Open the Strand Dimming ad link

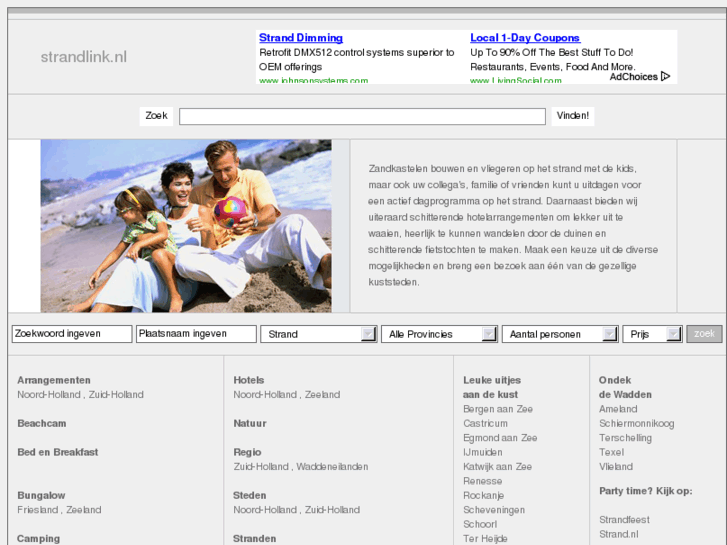click(x=301, y=38)
